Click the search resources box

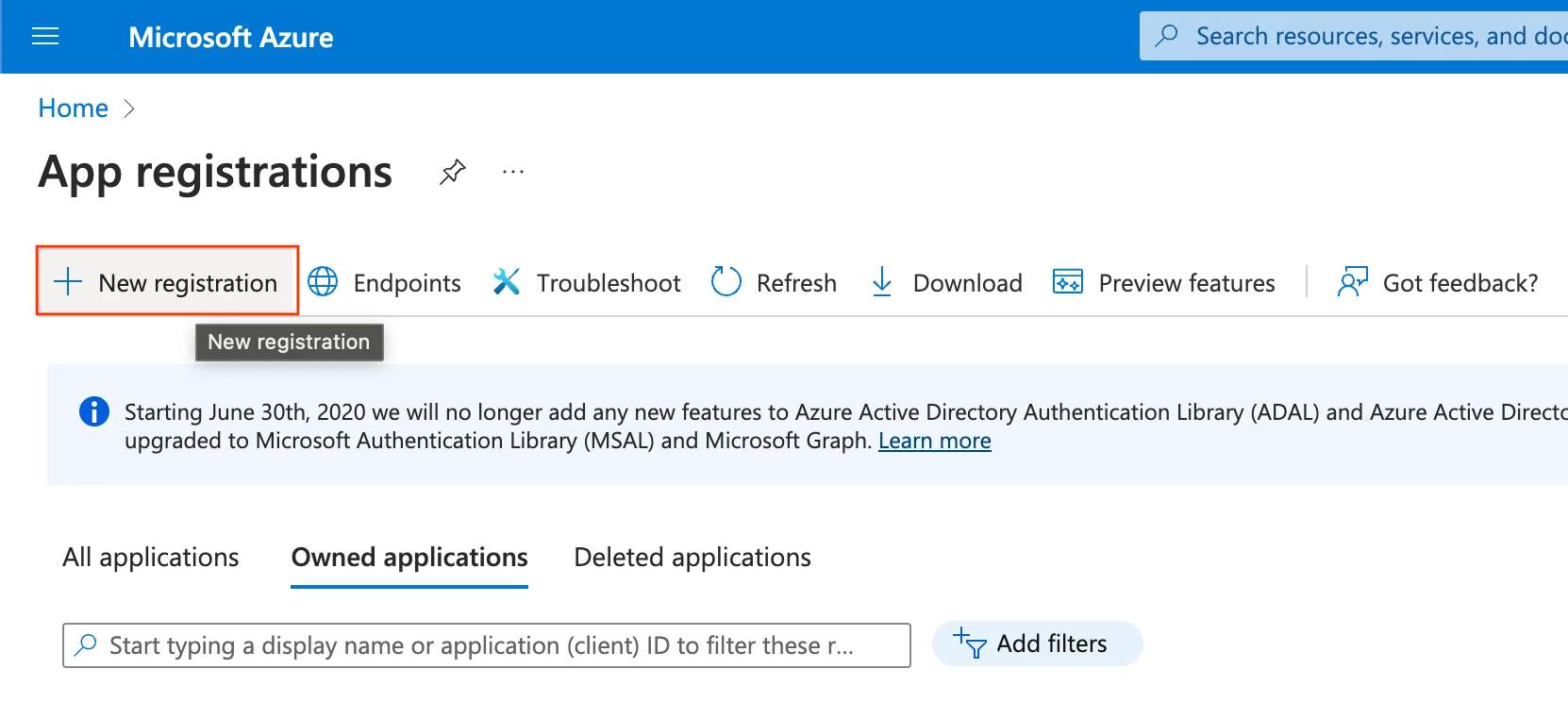1354,36
